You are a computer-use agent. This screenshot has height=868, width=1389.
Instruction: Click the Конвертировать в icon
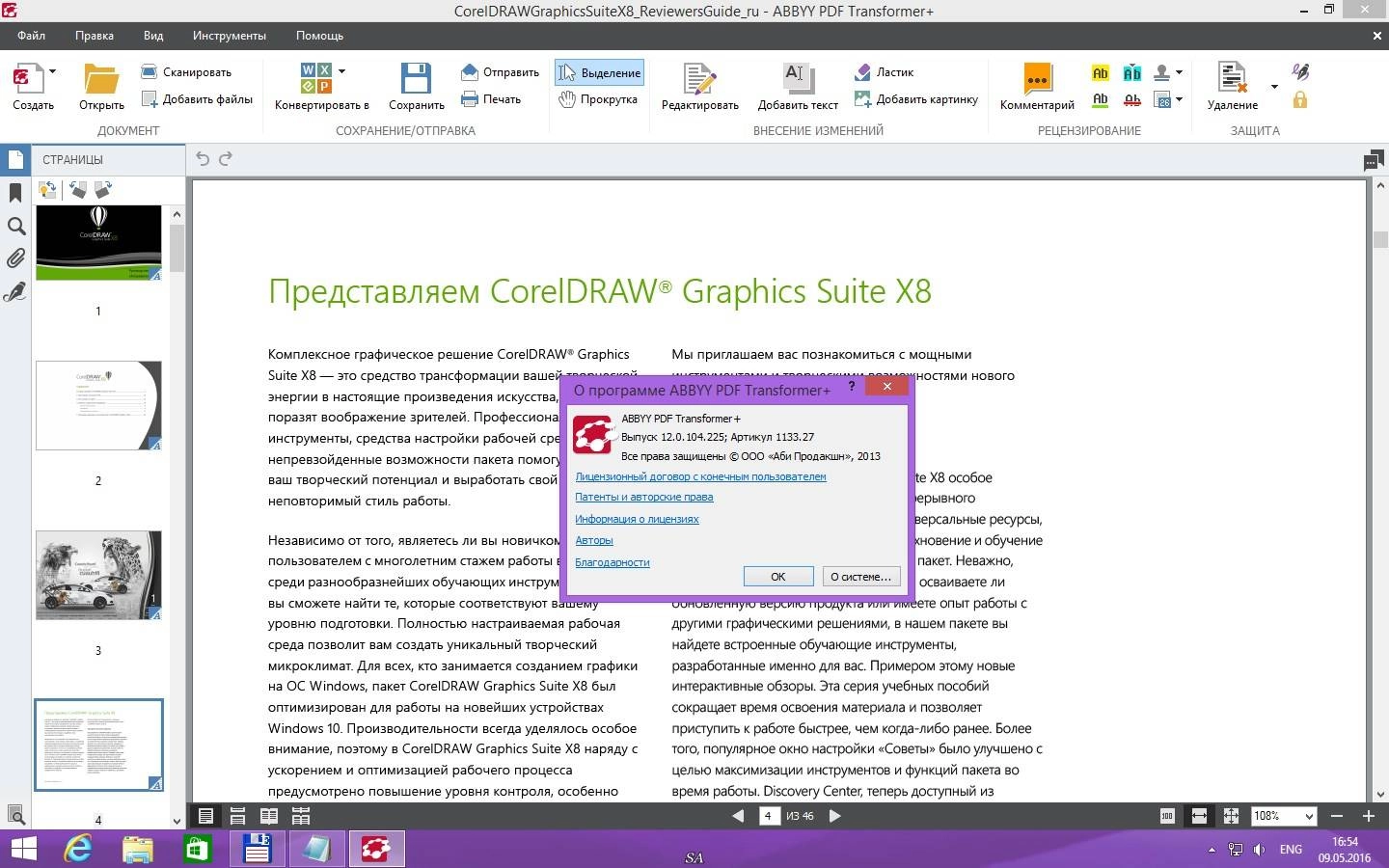coord(315,78)
